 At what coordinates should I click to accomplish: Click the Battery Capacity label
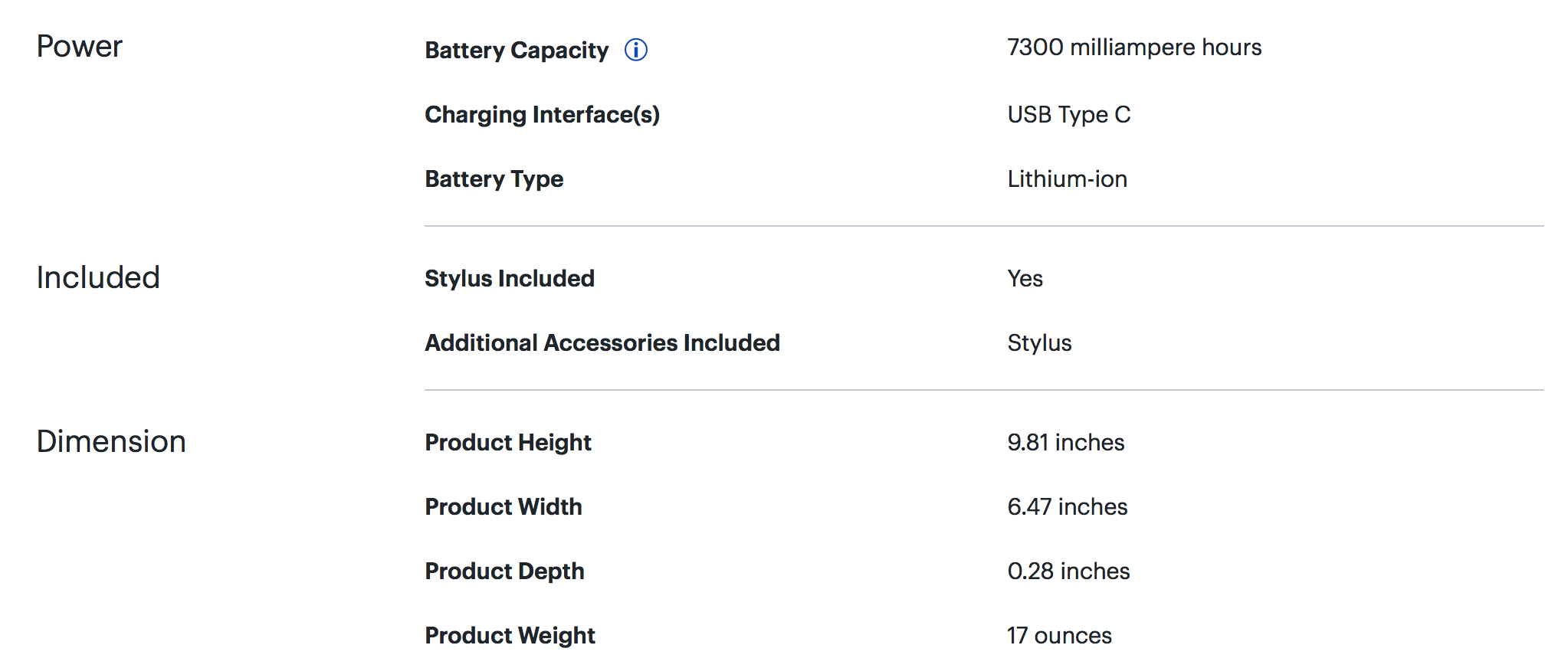(x=517, y=50)
